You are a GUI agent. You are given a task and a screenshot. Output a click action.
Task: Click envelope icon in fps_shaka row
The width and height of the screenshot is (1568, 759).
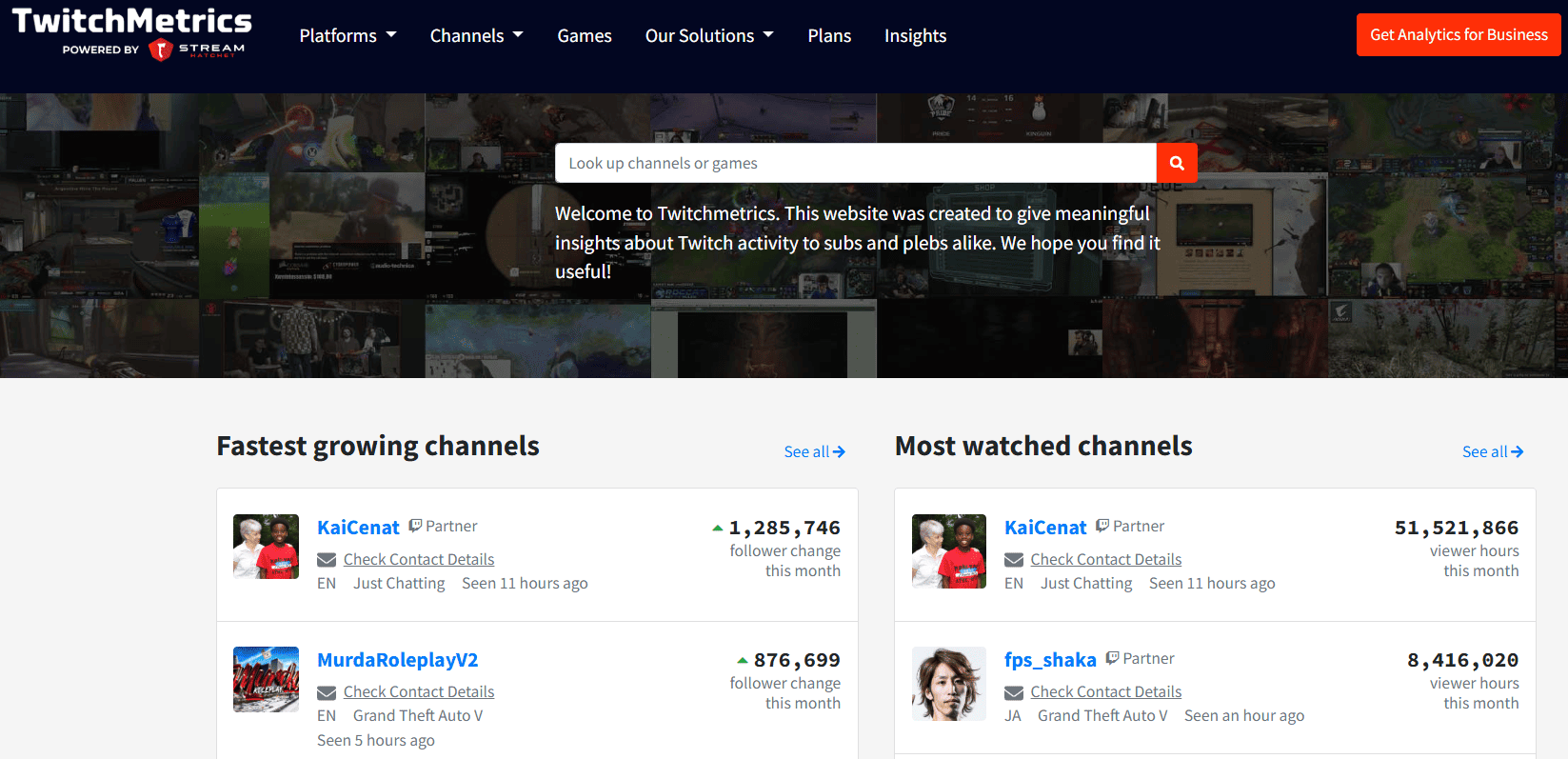(x=1014, y=692)
